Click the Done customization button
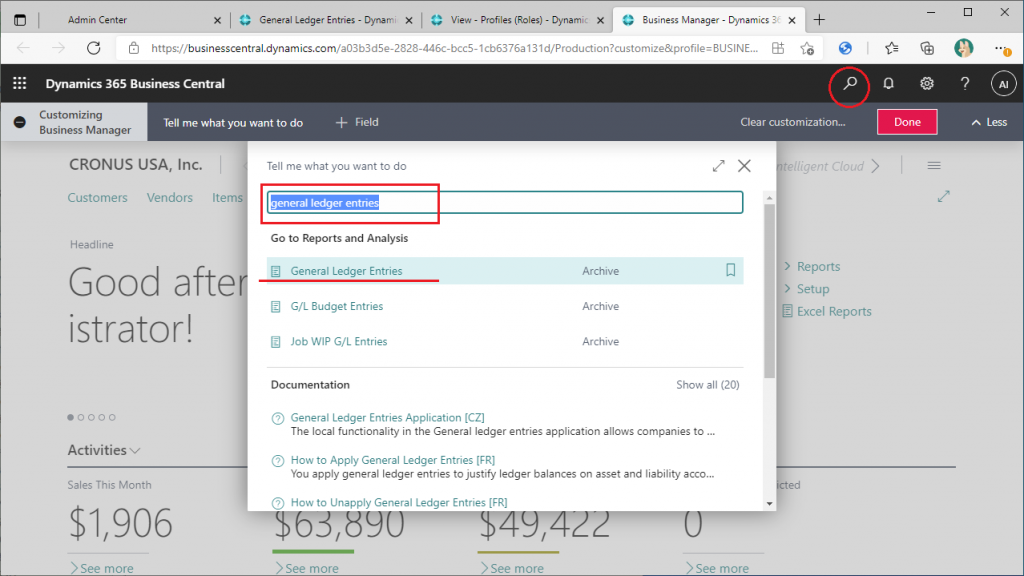This screenshot has height=576, width=1024. click(x=907, y=122)
